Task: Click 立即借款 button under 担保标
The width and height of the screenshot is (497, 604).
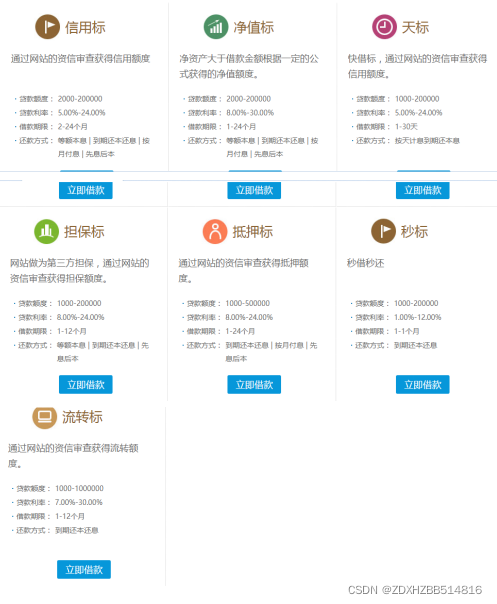Action: click(86, 384)
